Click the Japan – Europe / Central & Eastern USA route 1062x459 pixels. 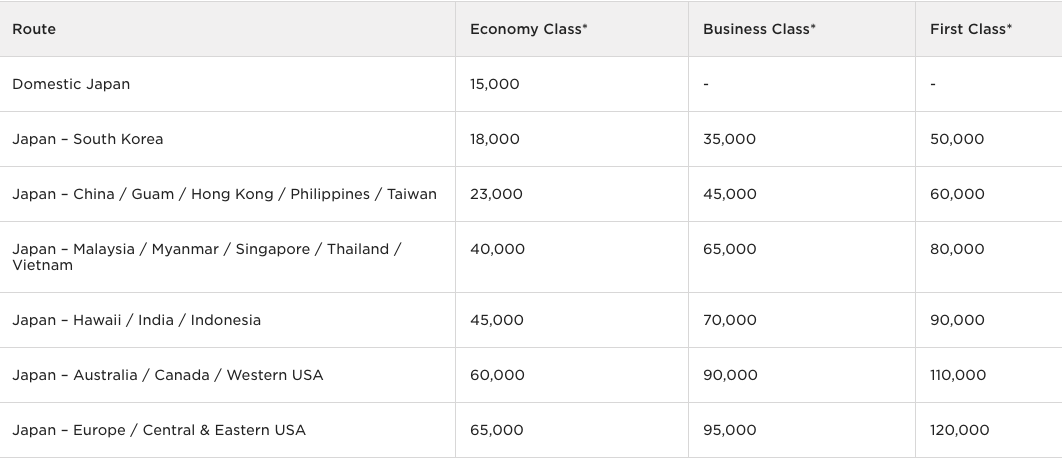(x=158, y=430)
